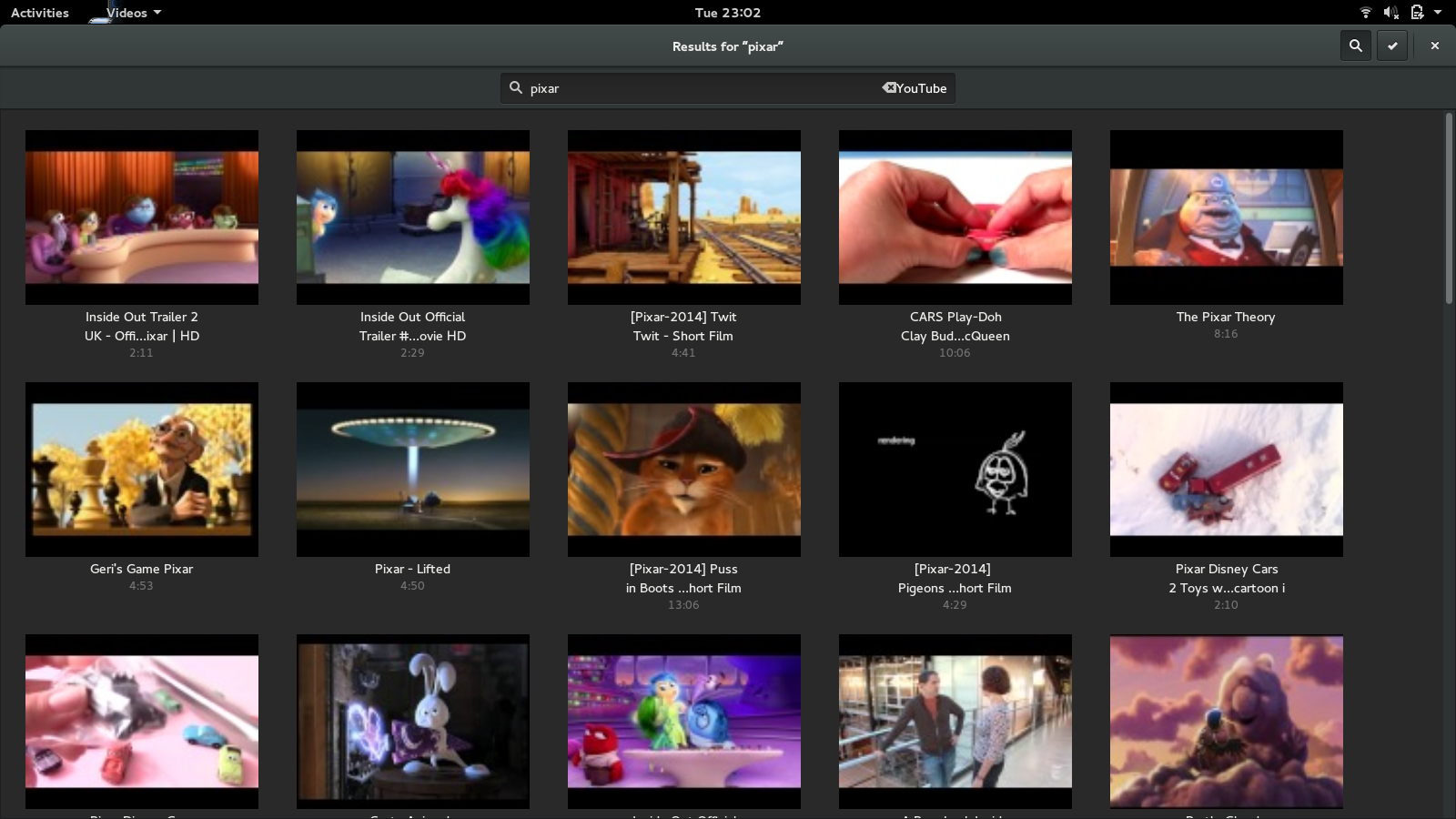Remove the YouTube source tag
1456x819 pixels.
(x=888, y=88)
